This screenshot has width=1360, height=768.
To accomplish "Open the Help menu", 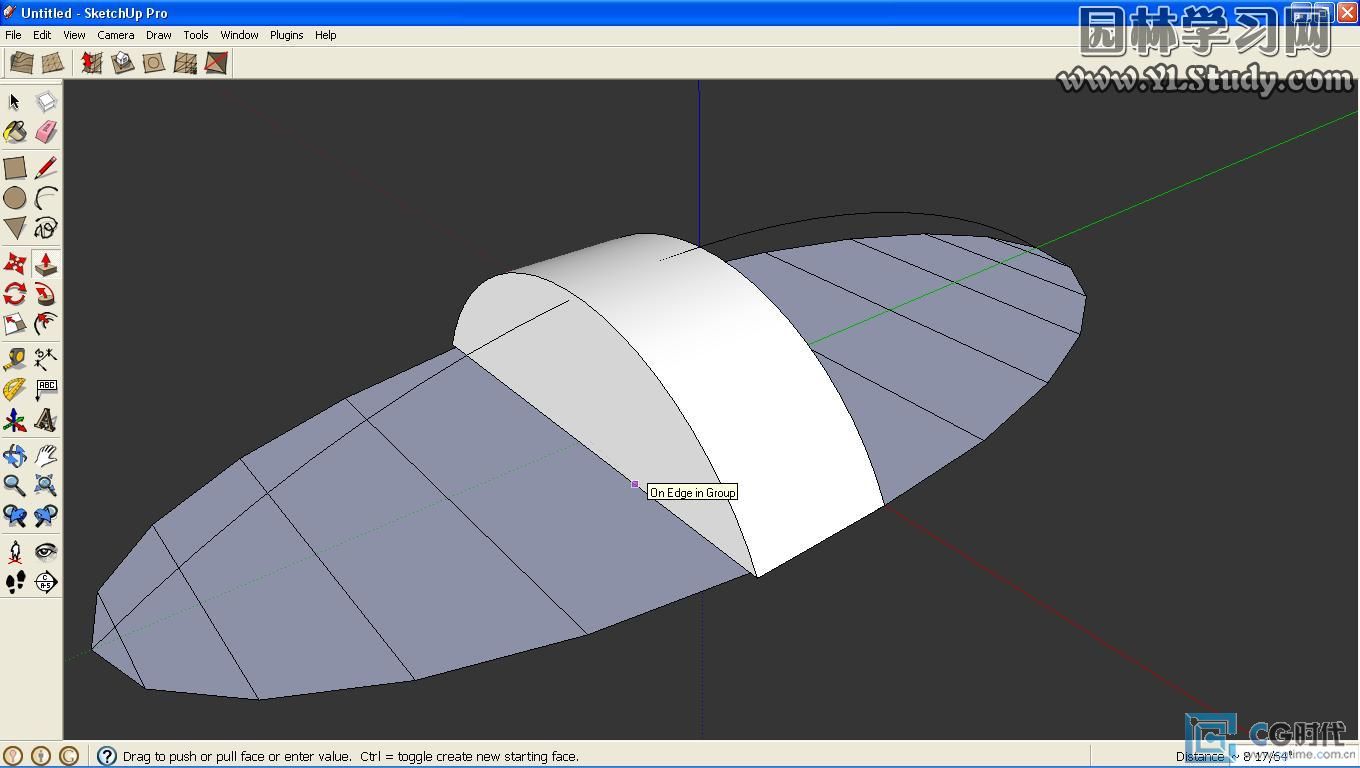I will pos(326,35).
